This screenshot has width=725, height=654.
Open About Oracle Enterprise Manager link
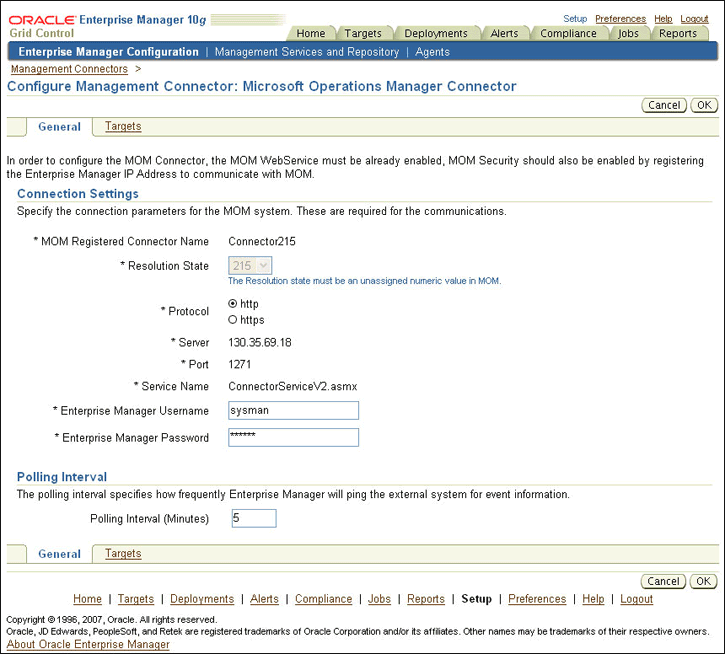pos(88,644)
